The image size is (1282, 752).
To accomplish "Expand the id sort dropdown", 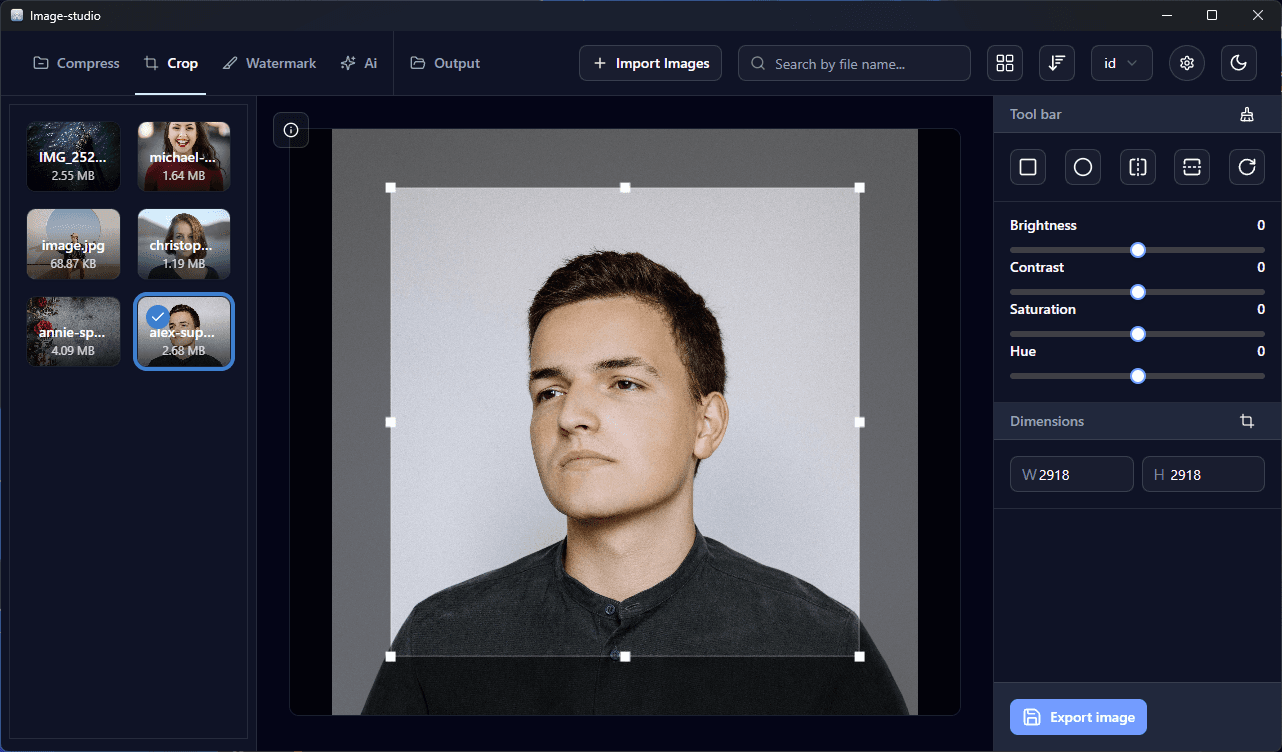I will (x=1121, y=63).
